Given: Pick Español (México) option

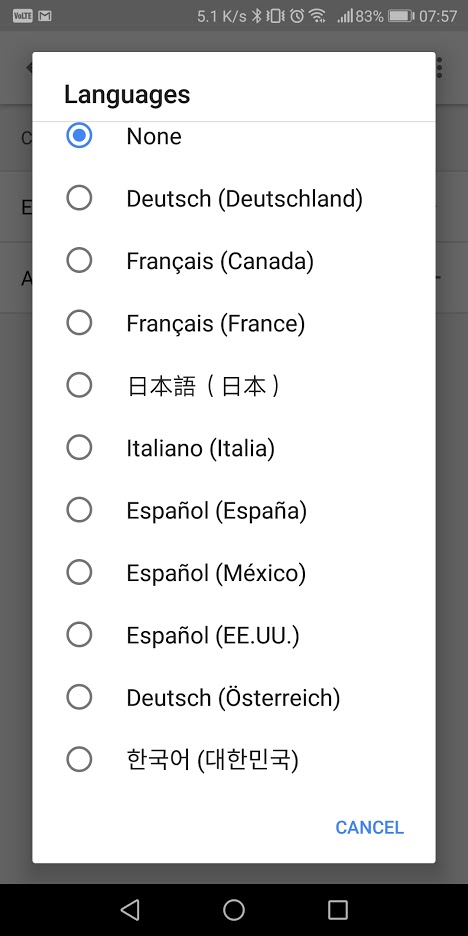Looking at the screenshot, I should (x=233, y=573).
